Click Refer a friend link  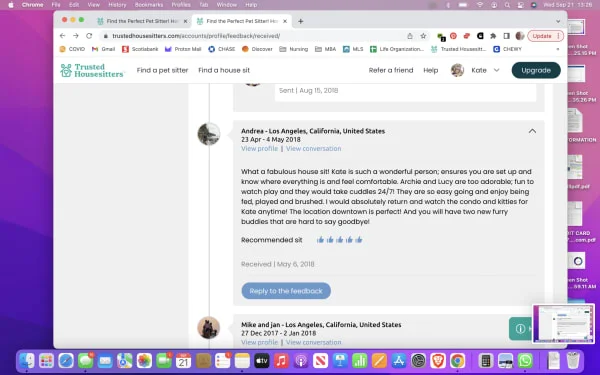[x=391, y=70]
